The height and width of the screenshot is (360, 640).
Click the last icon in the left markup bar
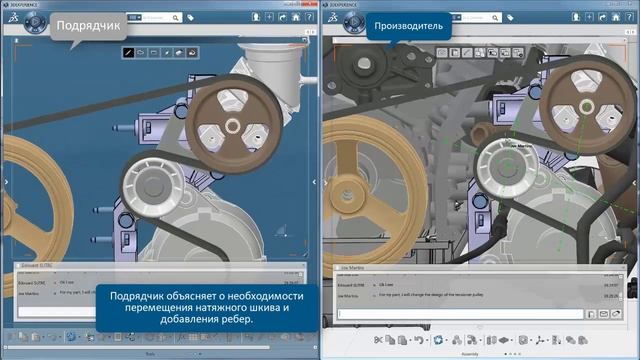click(192, 53)
